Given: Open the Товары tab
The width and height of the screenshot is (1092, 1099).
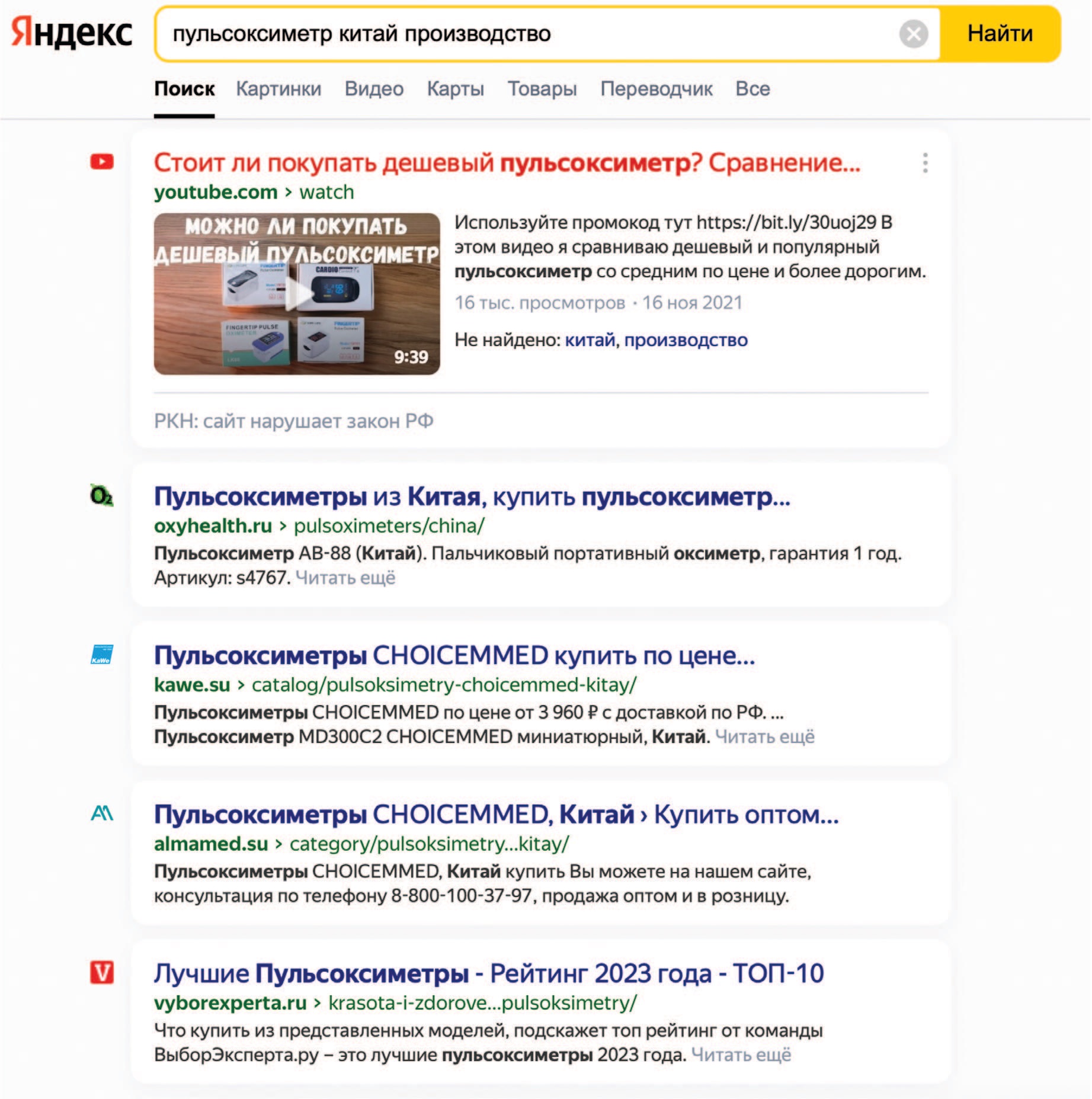Looking at the screenshot, I should pos(542,89).
